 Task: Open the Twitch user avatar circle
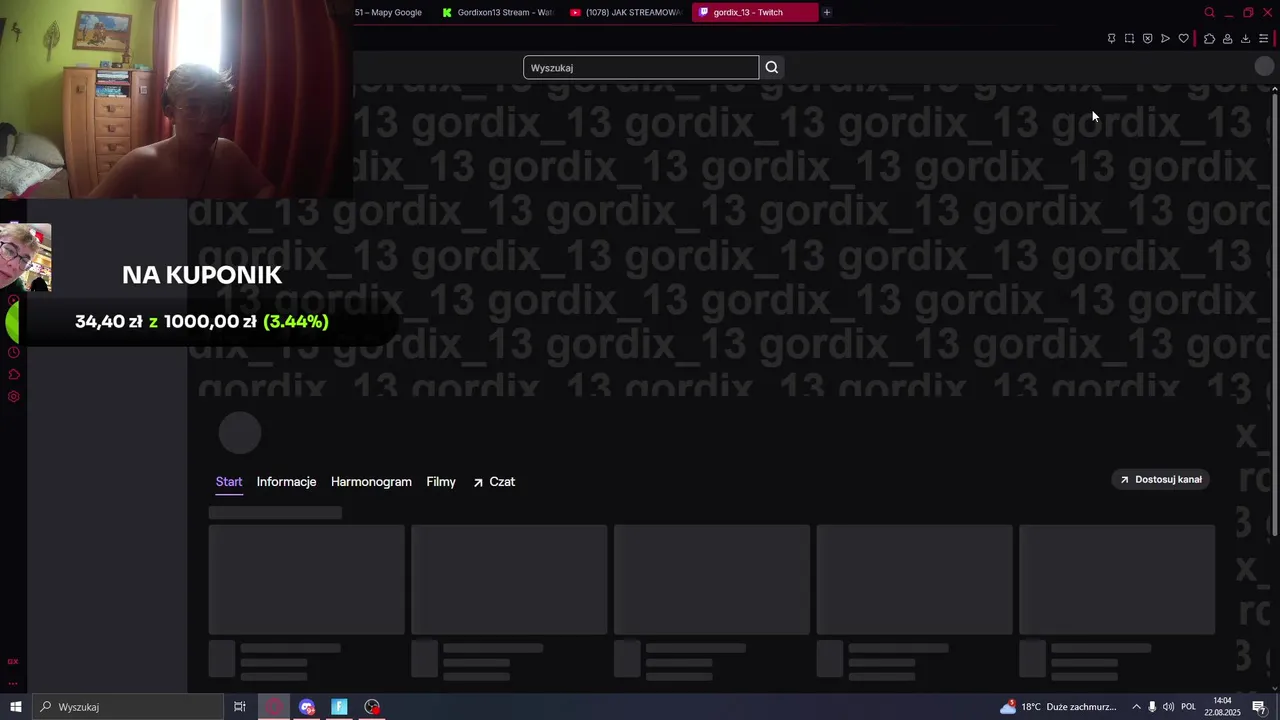click(1264, 67)
